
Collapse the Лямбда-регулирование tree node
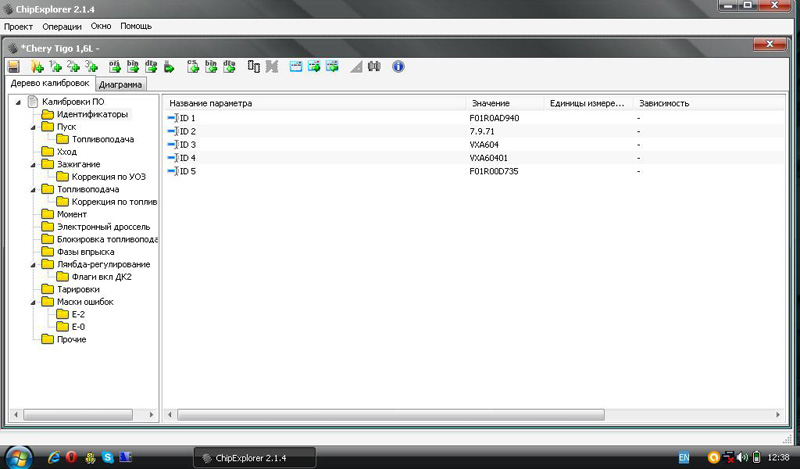pyautogui.click(x=33, y=264)
